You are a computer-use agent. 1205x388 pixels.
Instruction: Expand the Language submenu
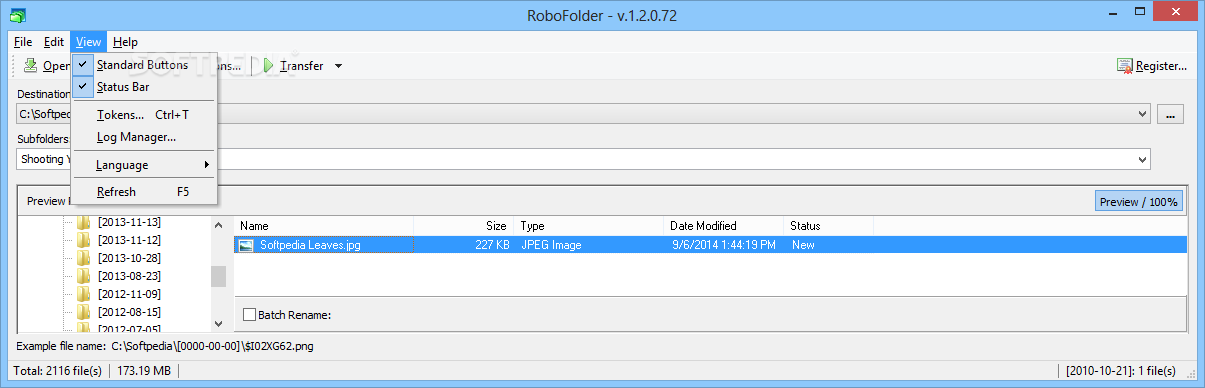(144, 165)
